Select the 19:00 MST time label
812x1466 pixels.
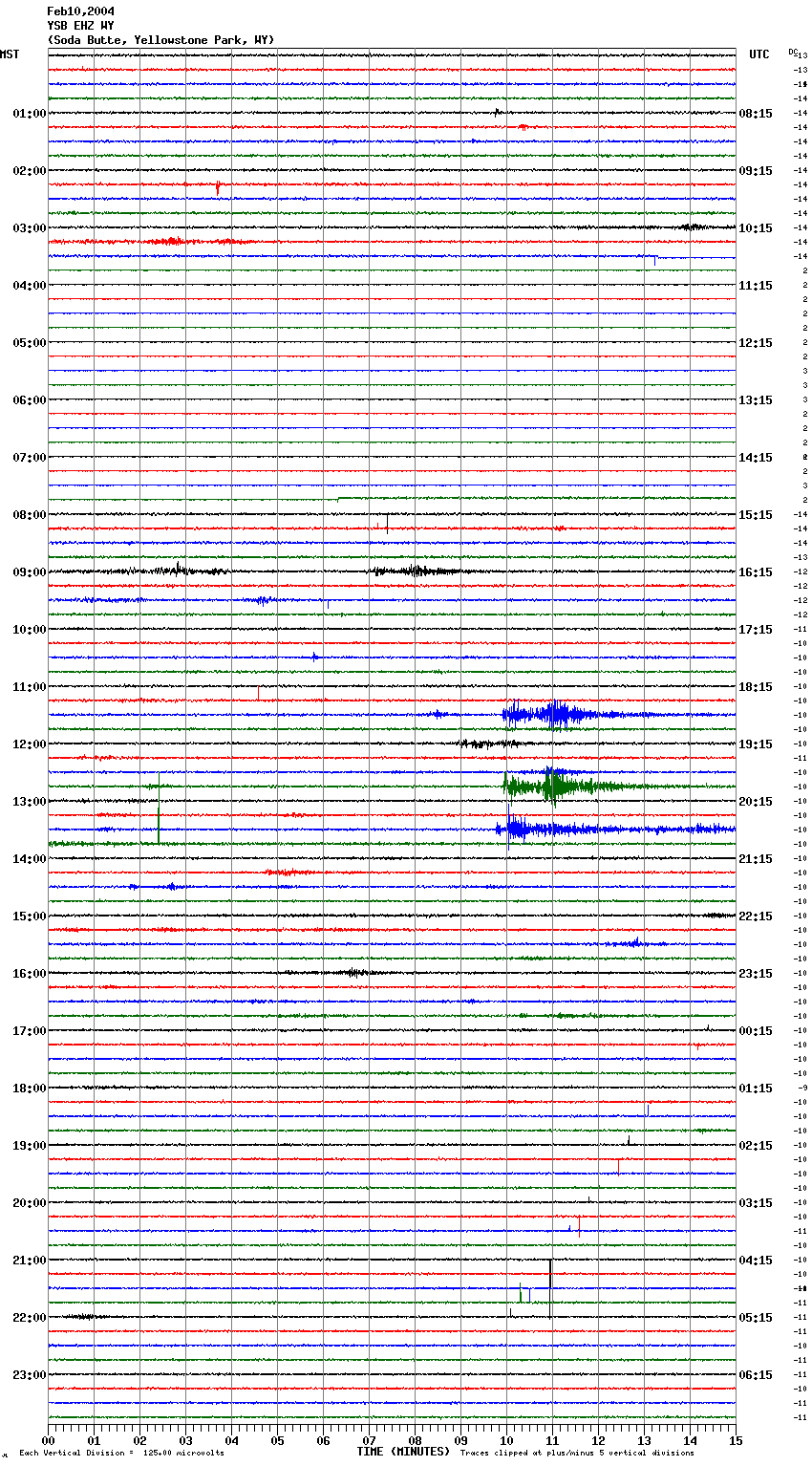pos(30,1146)
